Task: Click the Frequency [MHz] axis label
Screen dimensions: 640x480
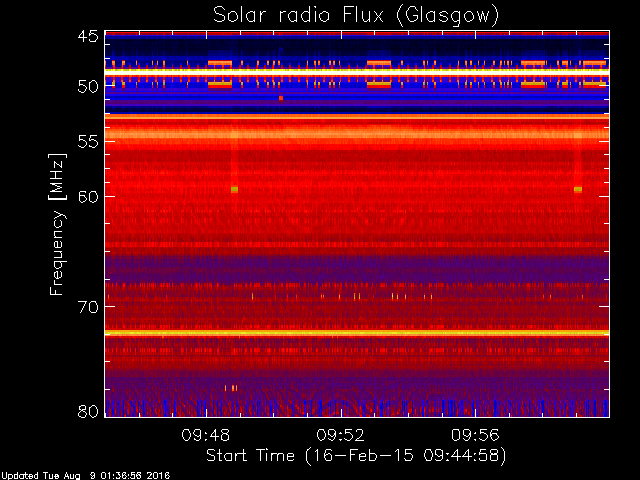Action: click(57, 224)
